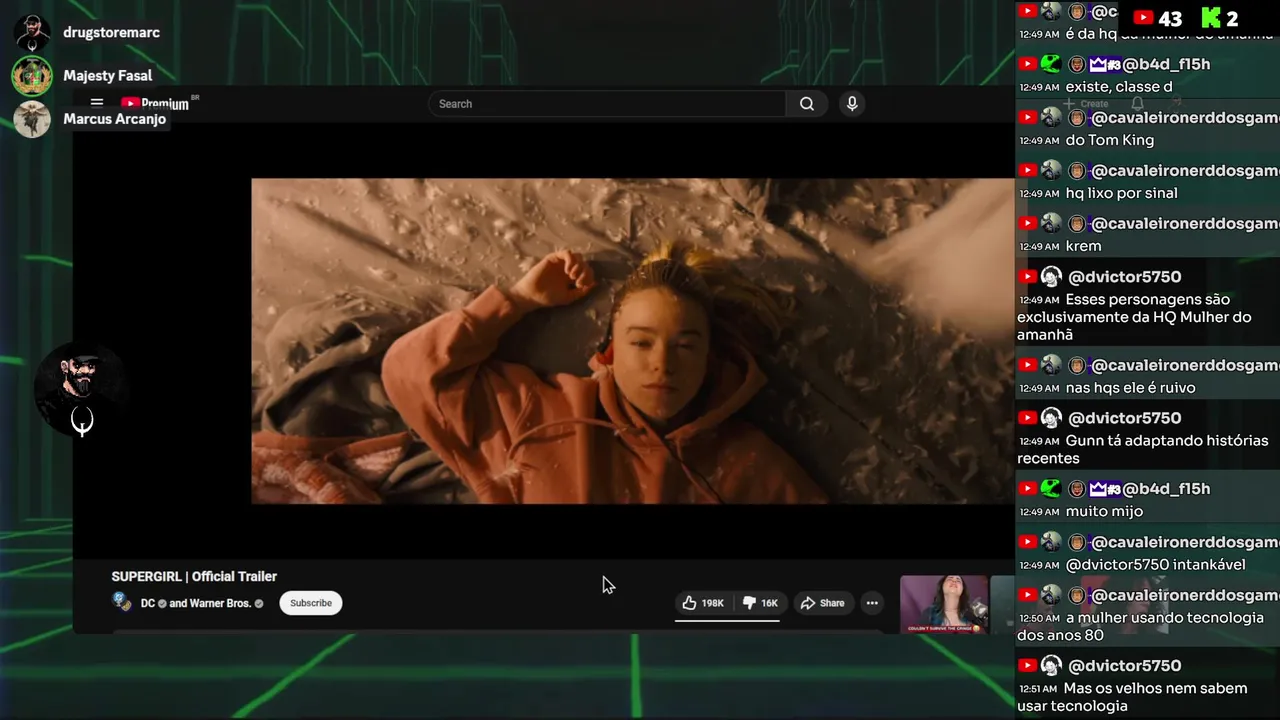
Task: Like the video with 198K thumbs up
Action: click(x=703, y=603)
